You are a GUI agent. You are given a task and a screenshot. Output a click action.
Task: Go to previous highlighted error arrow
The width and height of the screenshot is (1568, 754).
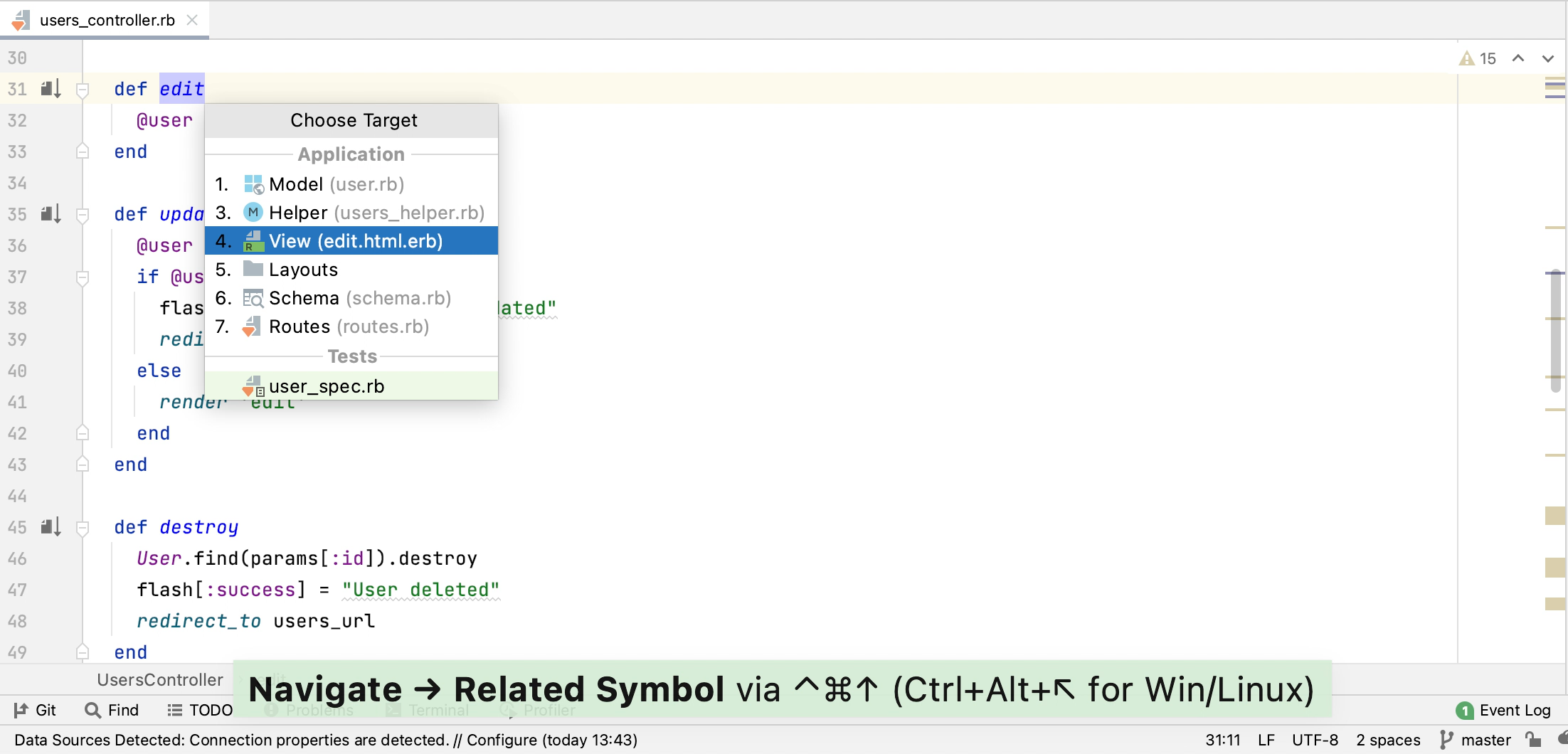tap(1518, 59)
